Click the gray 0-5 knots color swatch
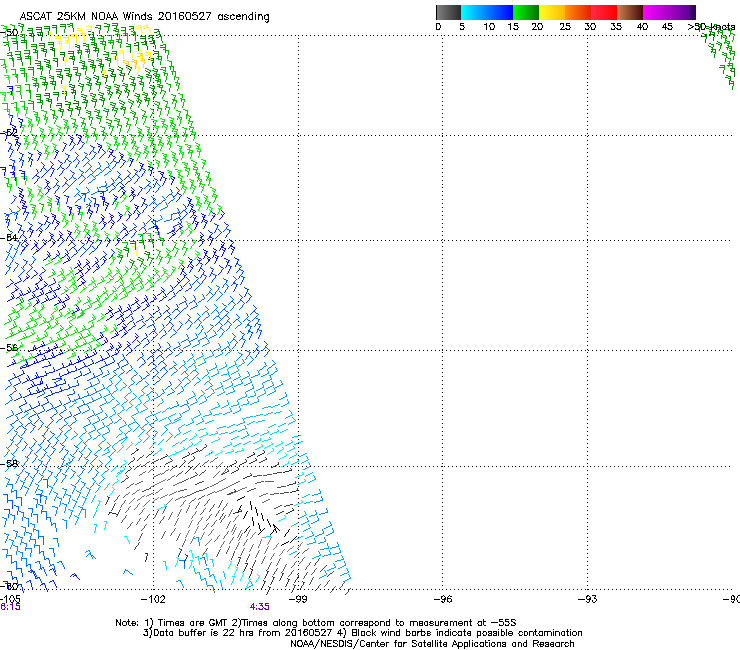 (448, 12)
